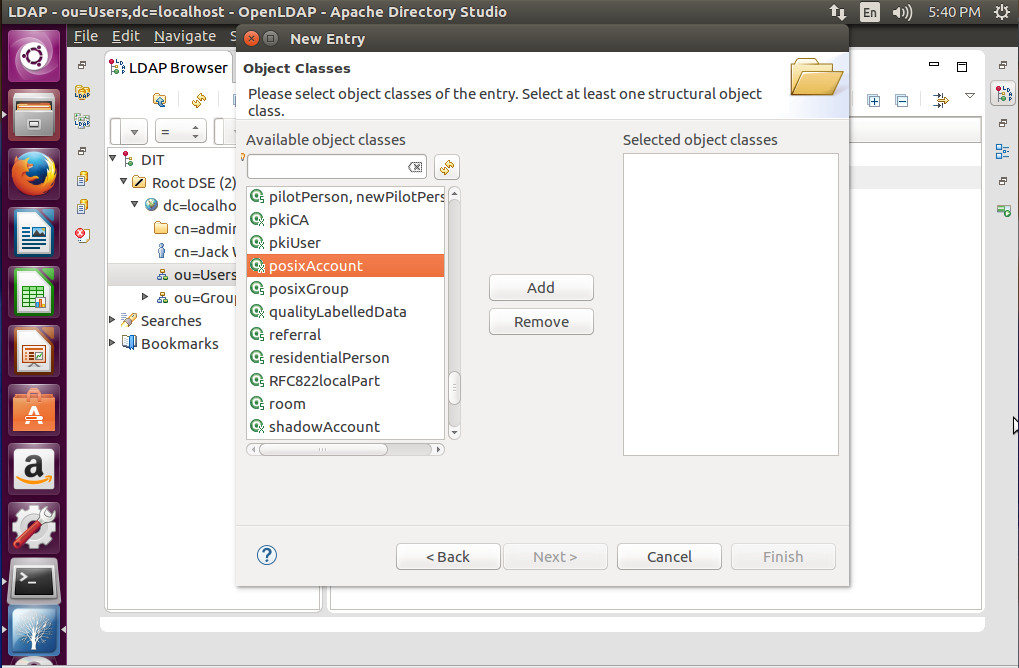Viewport: 1019px width, 668px height.
Task: Click the Go to Parent entry icon
Action: point(159,101)
